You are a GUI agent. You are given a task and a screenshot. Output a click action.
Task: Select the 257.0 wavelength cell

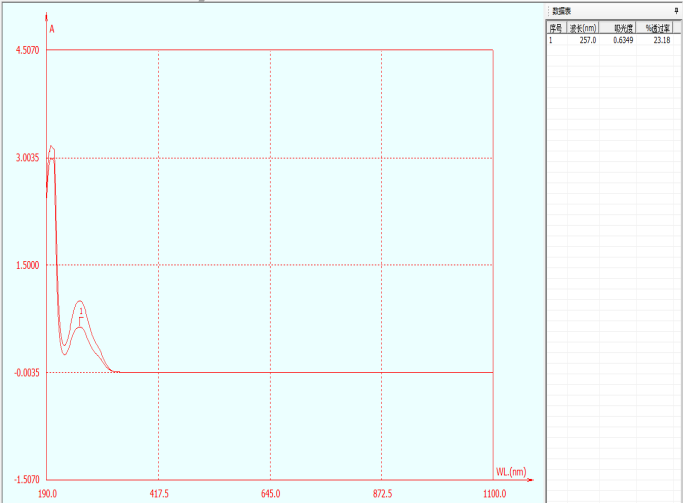(587, 40)
